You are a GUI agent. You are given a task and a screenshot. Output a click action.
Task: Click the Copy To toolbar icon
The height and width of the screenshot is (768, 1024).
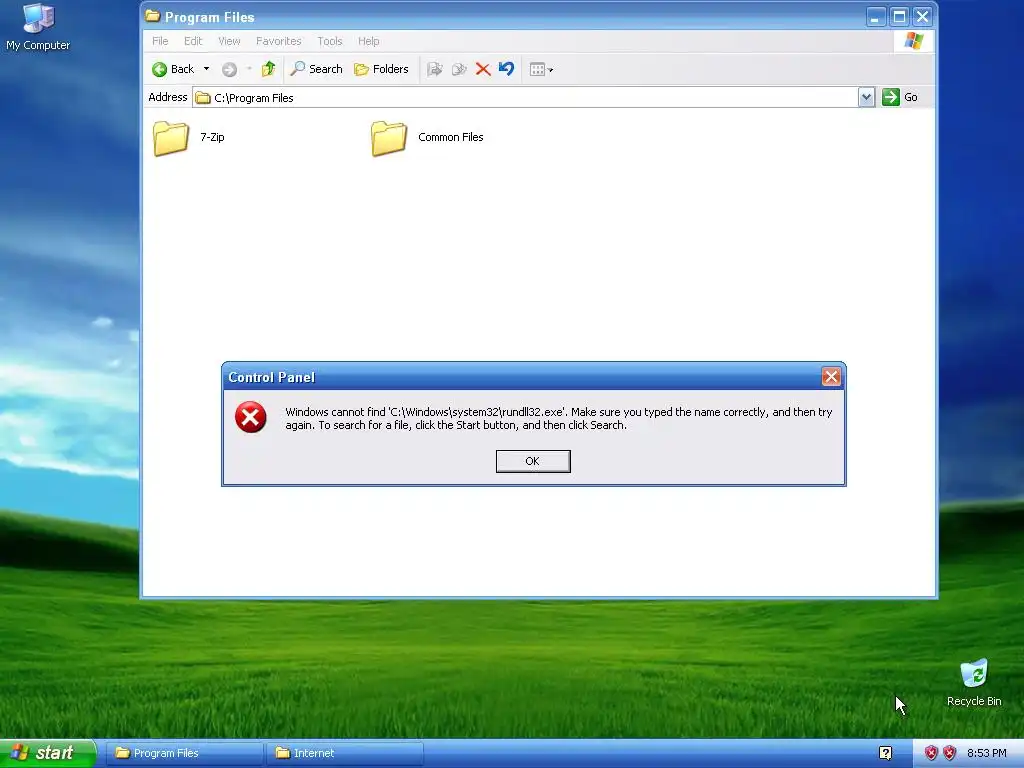click(459, 69)
